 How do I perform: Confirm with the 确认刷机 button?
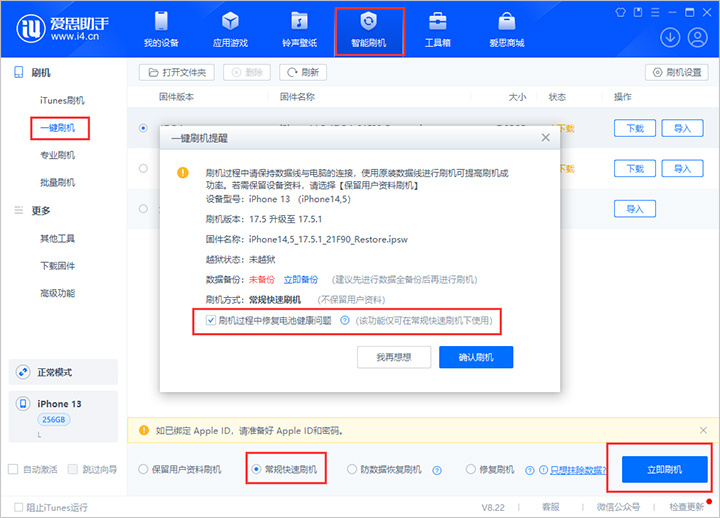[x=476, y=357]
